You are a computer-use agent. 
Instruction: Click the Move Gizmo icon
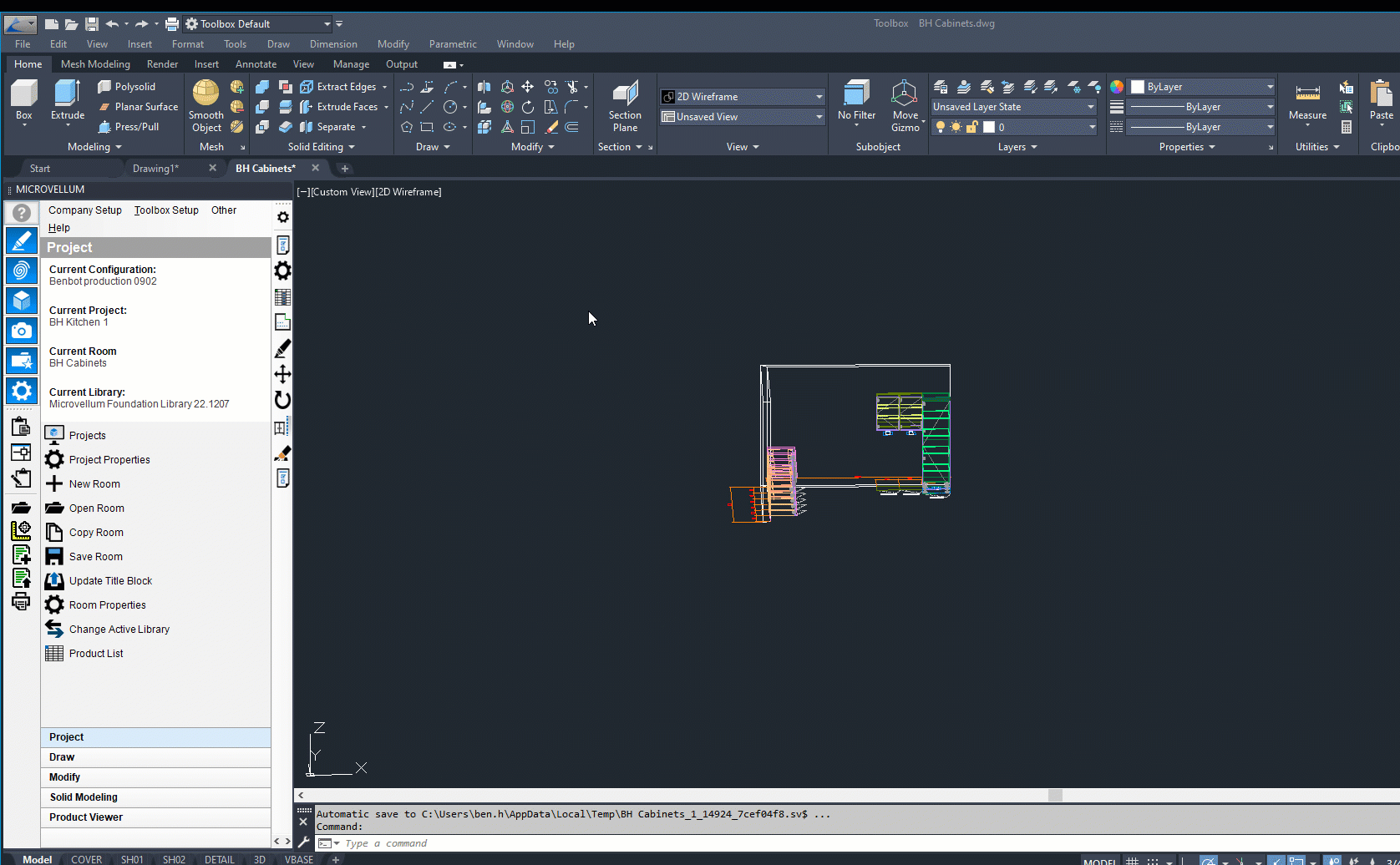coord(904,94)
